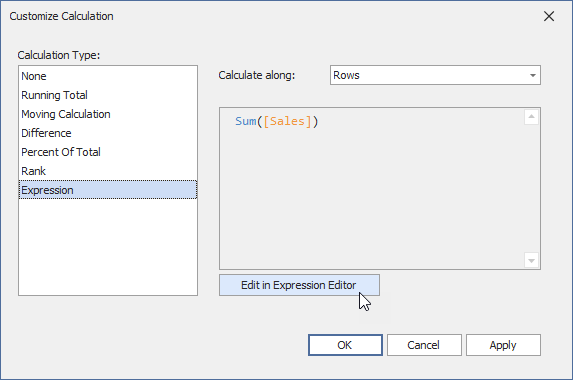Screen dimensions: 573x380
Task: Open the Calculate along dropdown arrow
Action: pyautogui.click(x=532, y=75)
